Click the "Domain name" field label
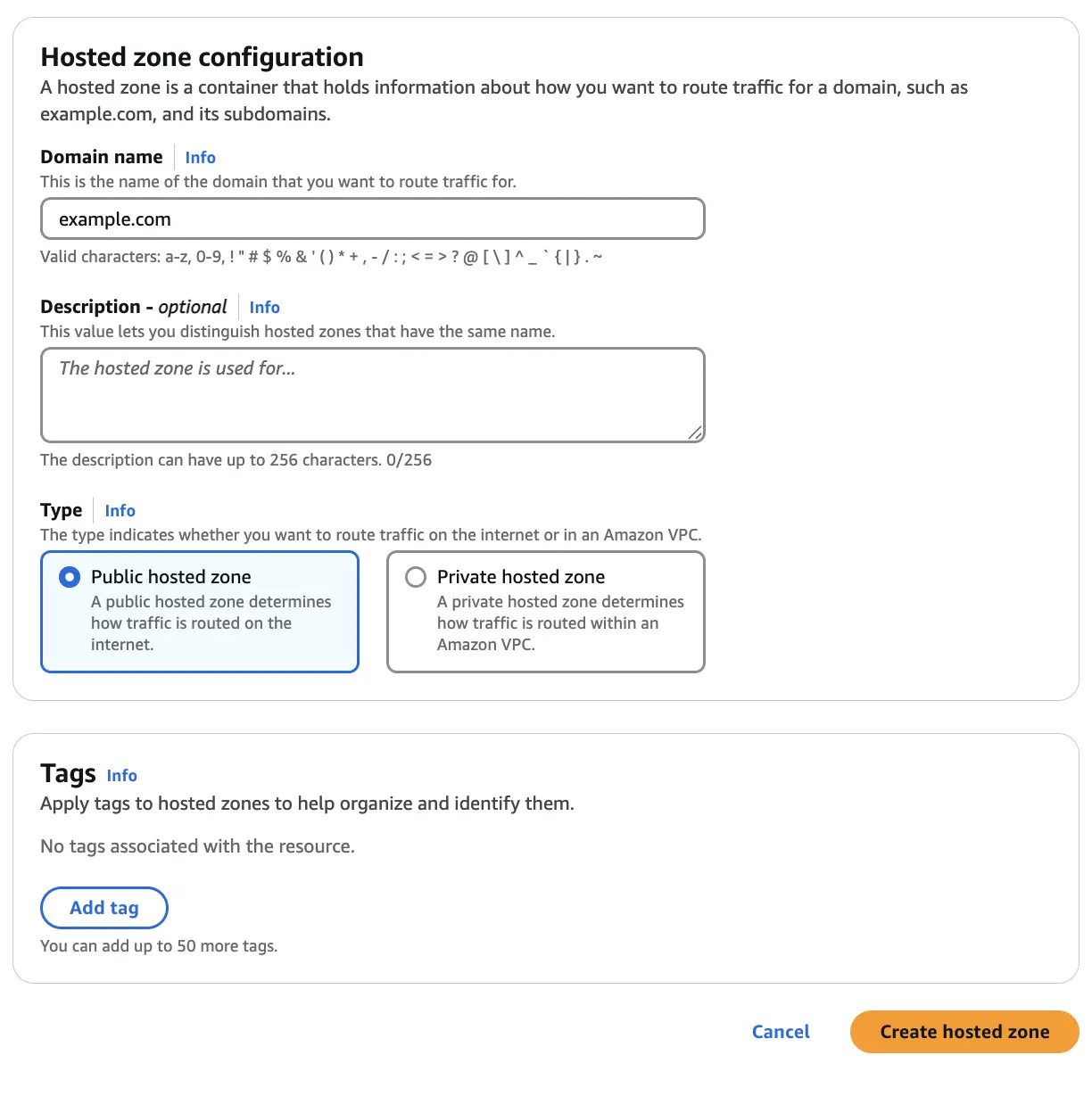The height and width of the screenshot is (1113, 1092). [102, 158]
